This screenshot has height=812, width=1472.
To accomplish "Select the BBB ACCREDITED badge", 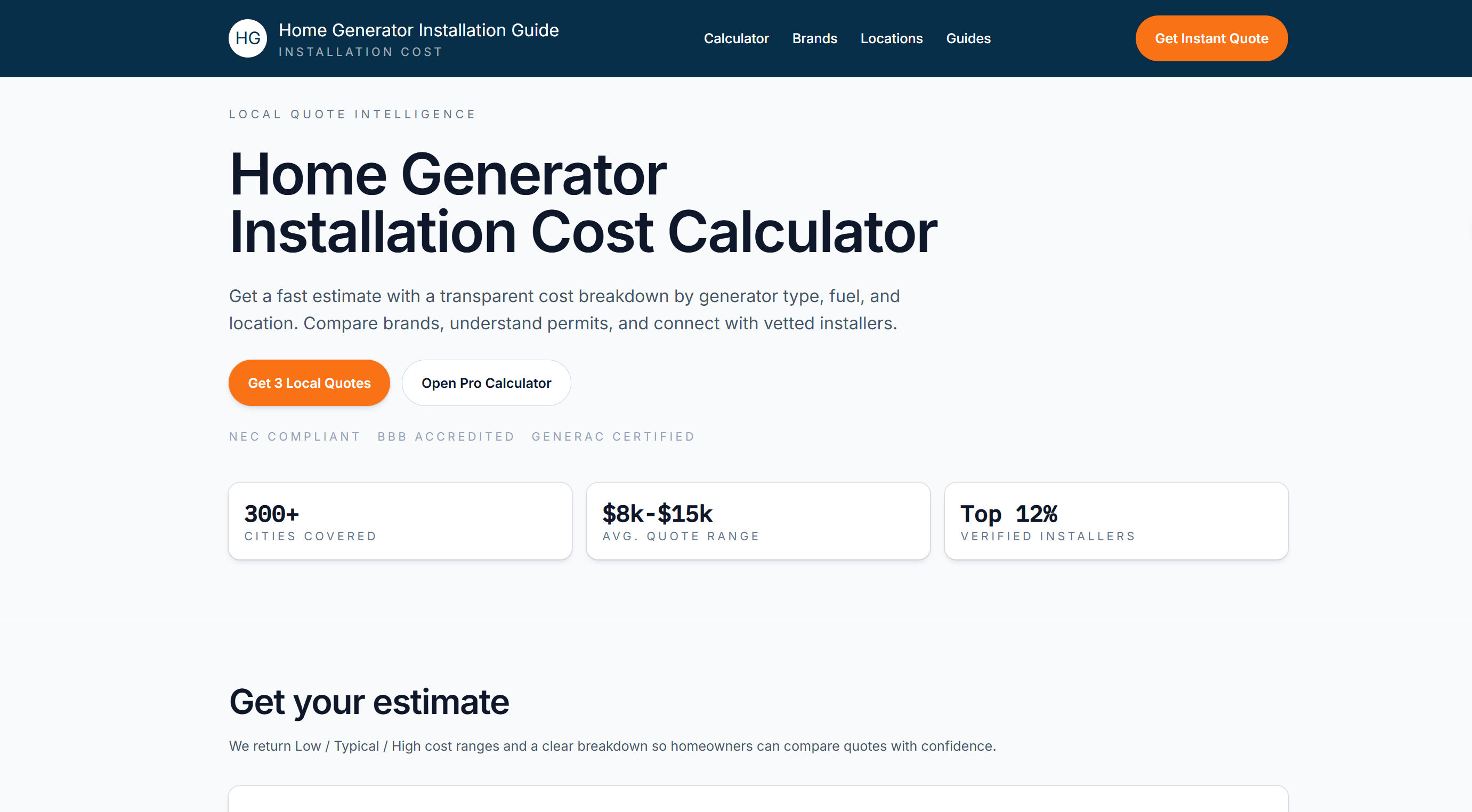I will point(446,436).
